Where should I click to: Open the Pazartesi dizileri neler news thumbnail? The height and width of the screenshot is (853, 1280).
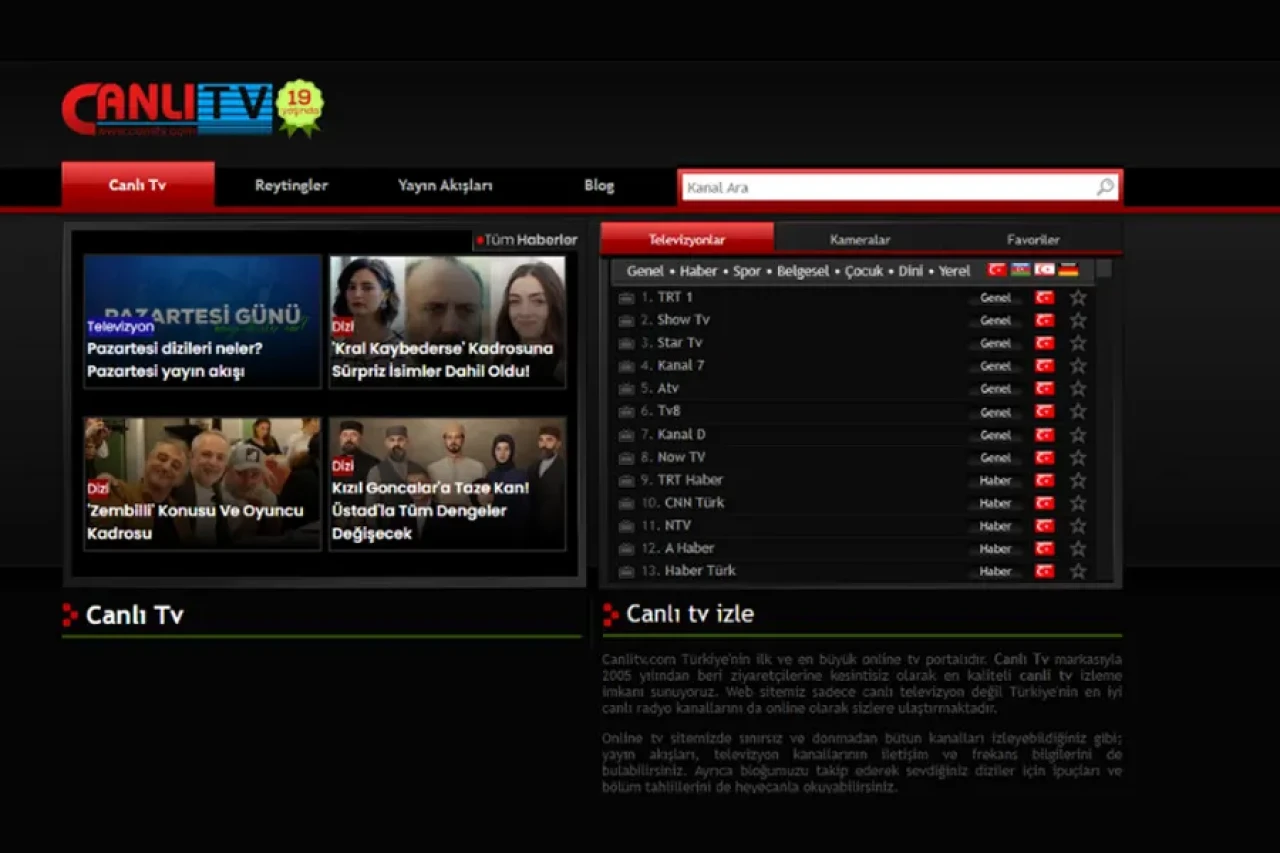202,321
